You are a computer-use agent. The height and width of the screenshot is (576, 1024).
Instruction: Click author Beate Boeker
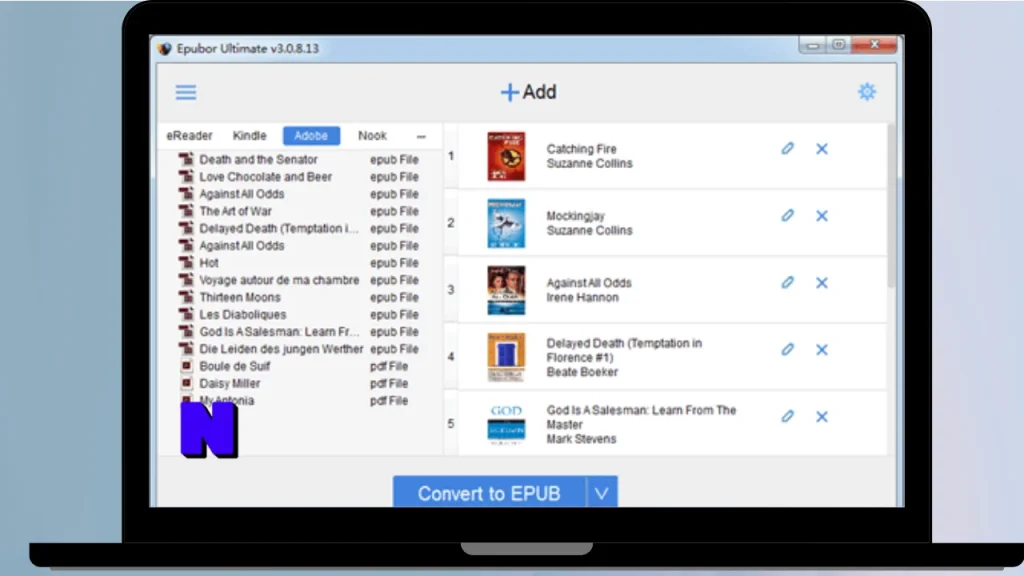[x=582, y=372]
